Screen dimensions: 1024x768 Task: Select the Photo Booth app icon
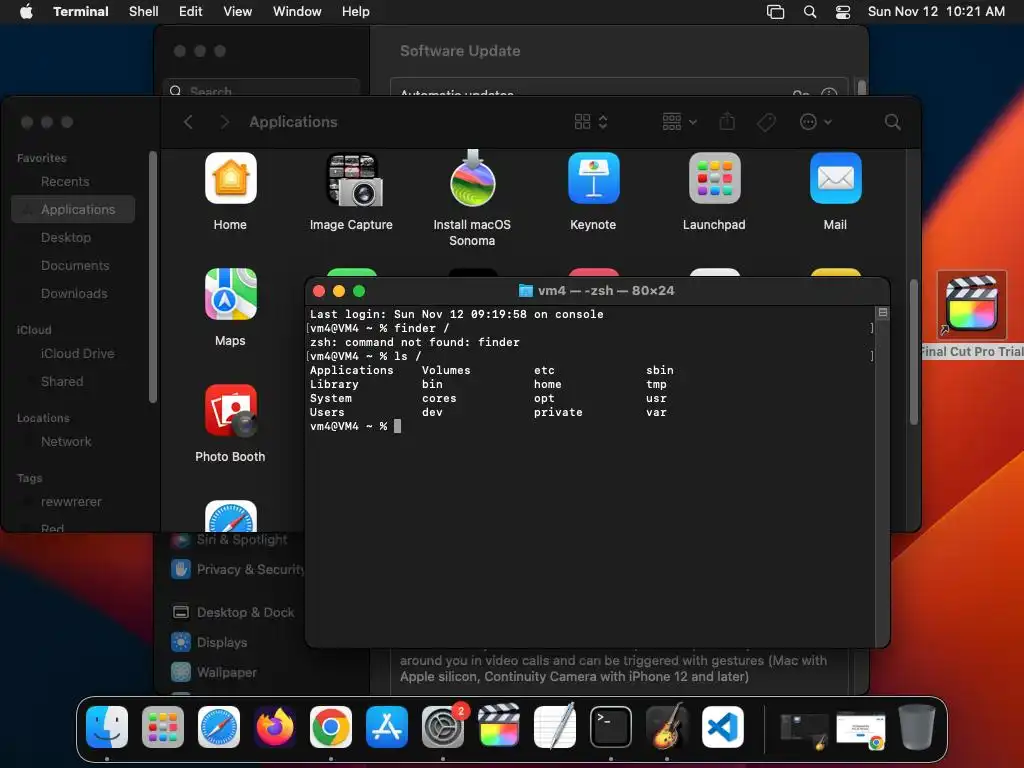(230, 410)
